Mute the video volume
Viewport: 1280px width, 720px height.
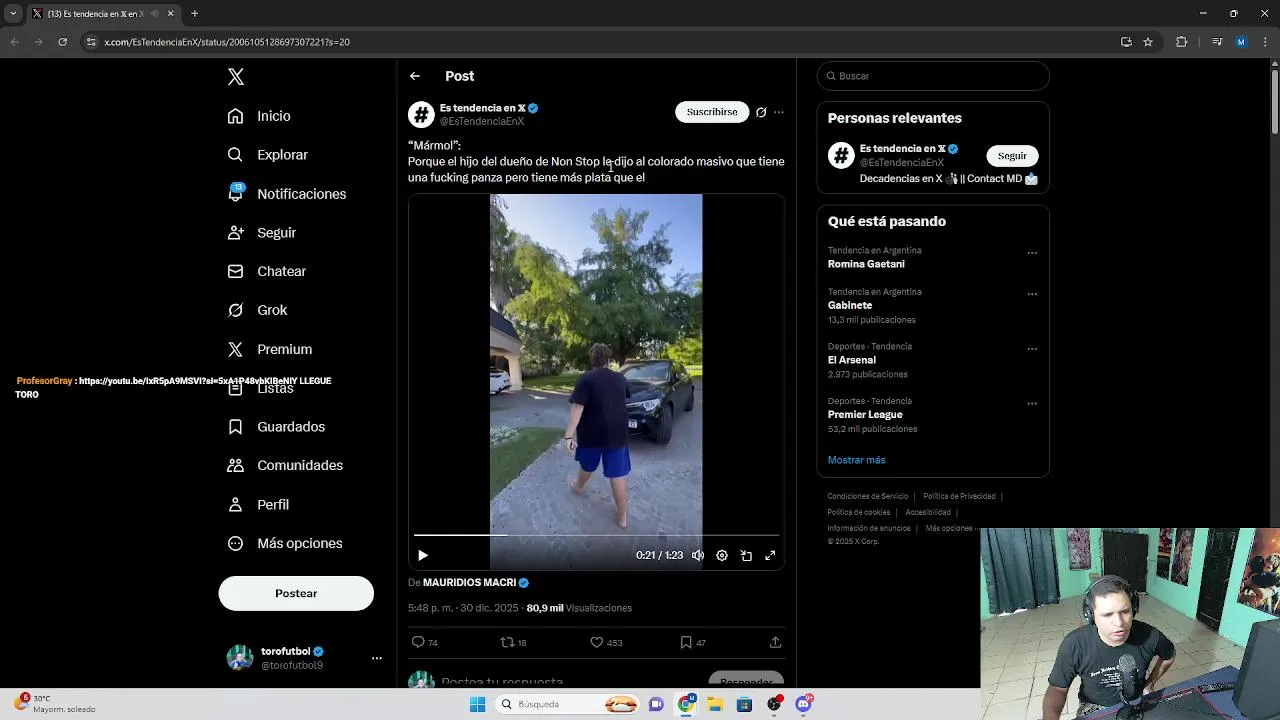pos(698,555)
